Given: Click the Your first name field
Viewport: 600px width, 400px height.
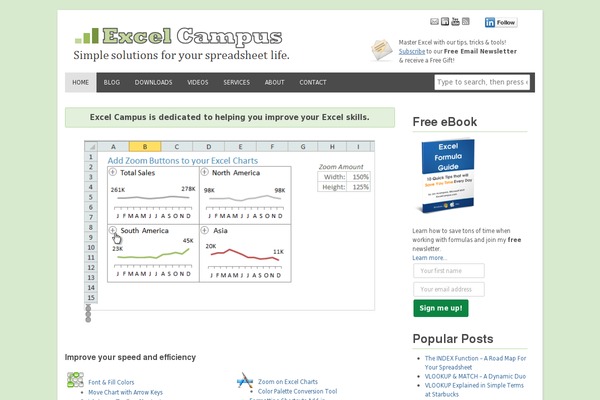Looking at the screenshot, I should coord(449,271).
